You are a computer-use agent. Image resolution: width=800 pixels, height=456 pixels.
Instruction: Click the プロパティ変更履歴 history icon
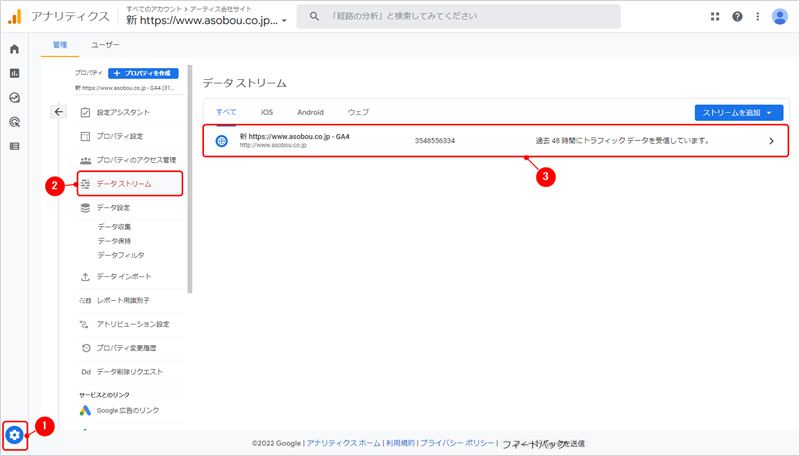tap(86, 348)
